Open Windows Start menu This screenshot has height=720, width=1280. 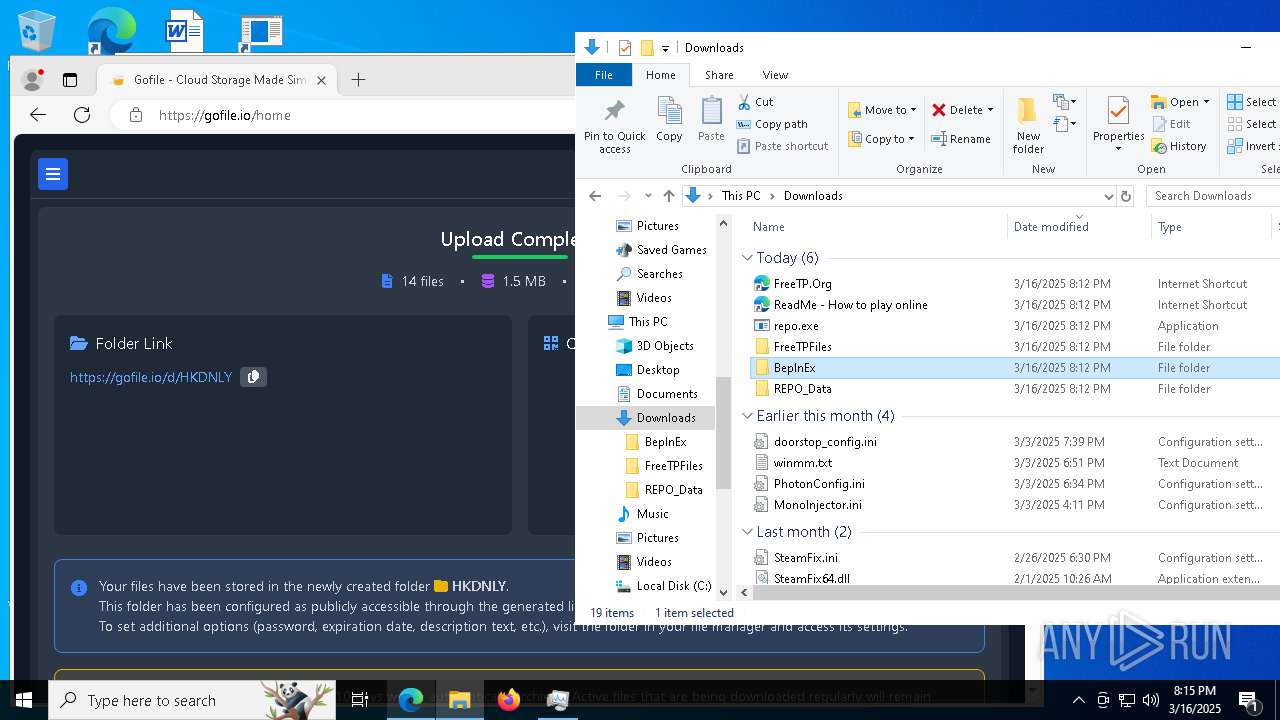click(24, 700)
